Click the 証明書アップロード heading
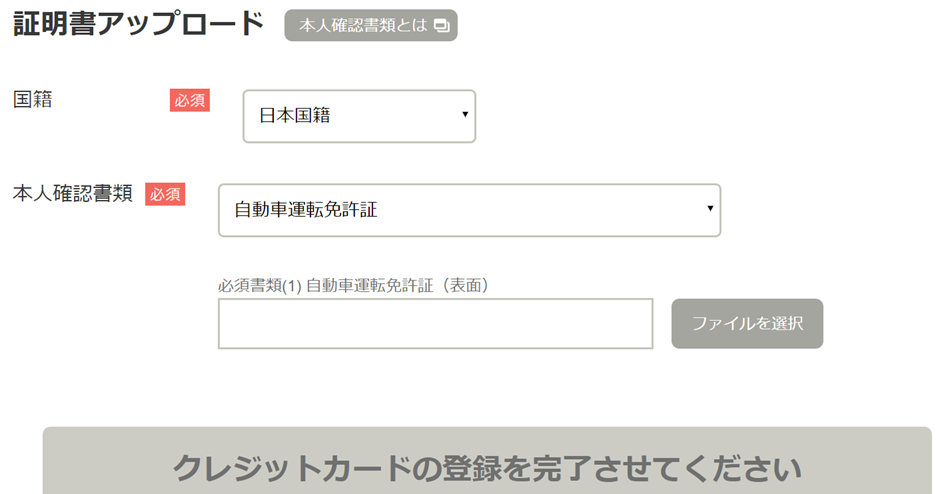The width and height of the screenshot is (938, 494). coord(138,24)
